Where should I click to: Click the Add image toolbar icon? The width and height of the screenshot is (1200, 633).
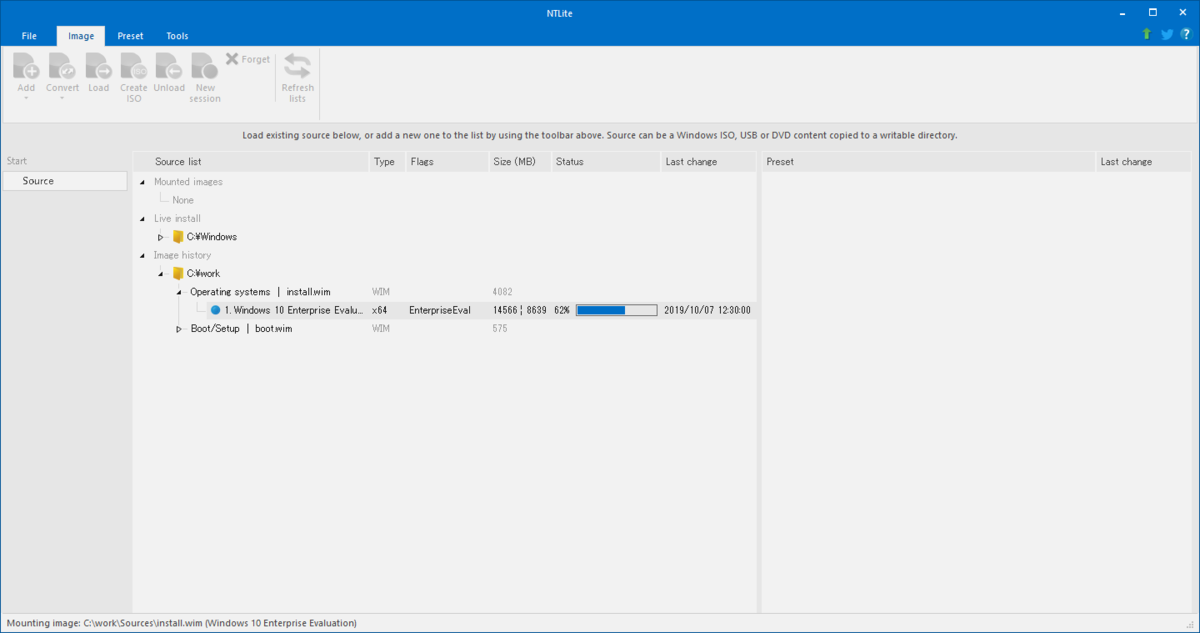tap(26, 66)
